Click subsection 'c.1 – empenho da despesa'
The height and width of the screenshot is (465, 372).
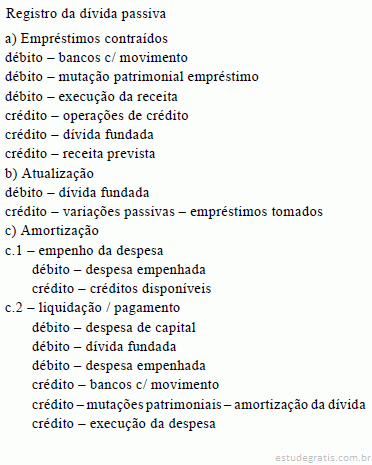84,251
